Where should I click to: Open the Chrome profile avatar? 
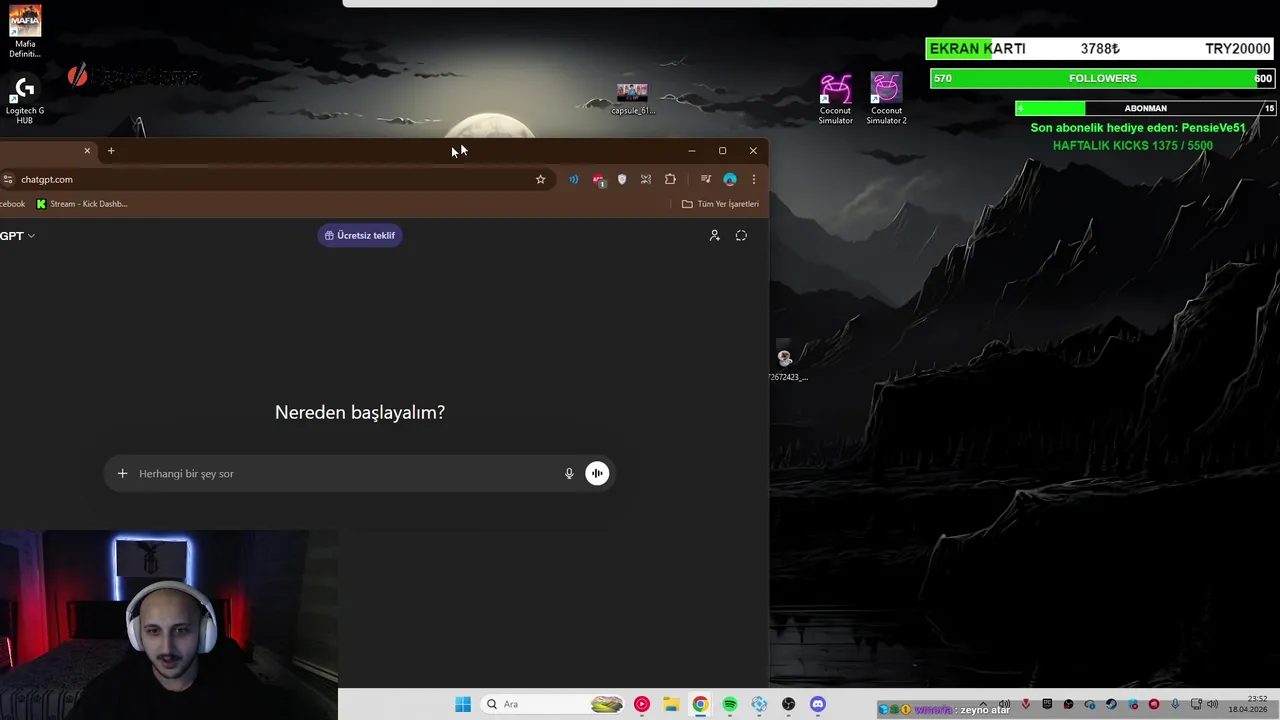click(x=730, y=179)
